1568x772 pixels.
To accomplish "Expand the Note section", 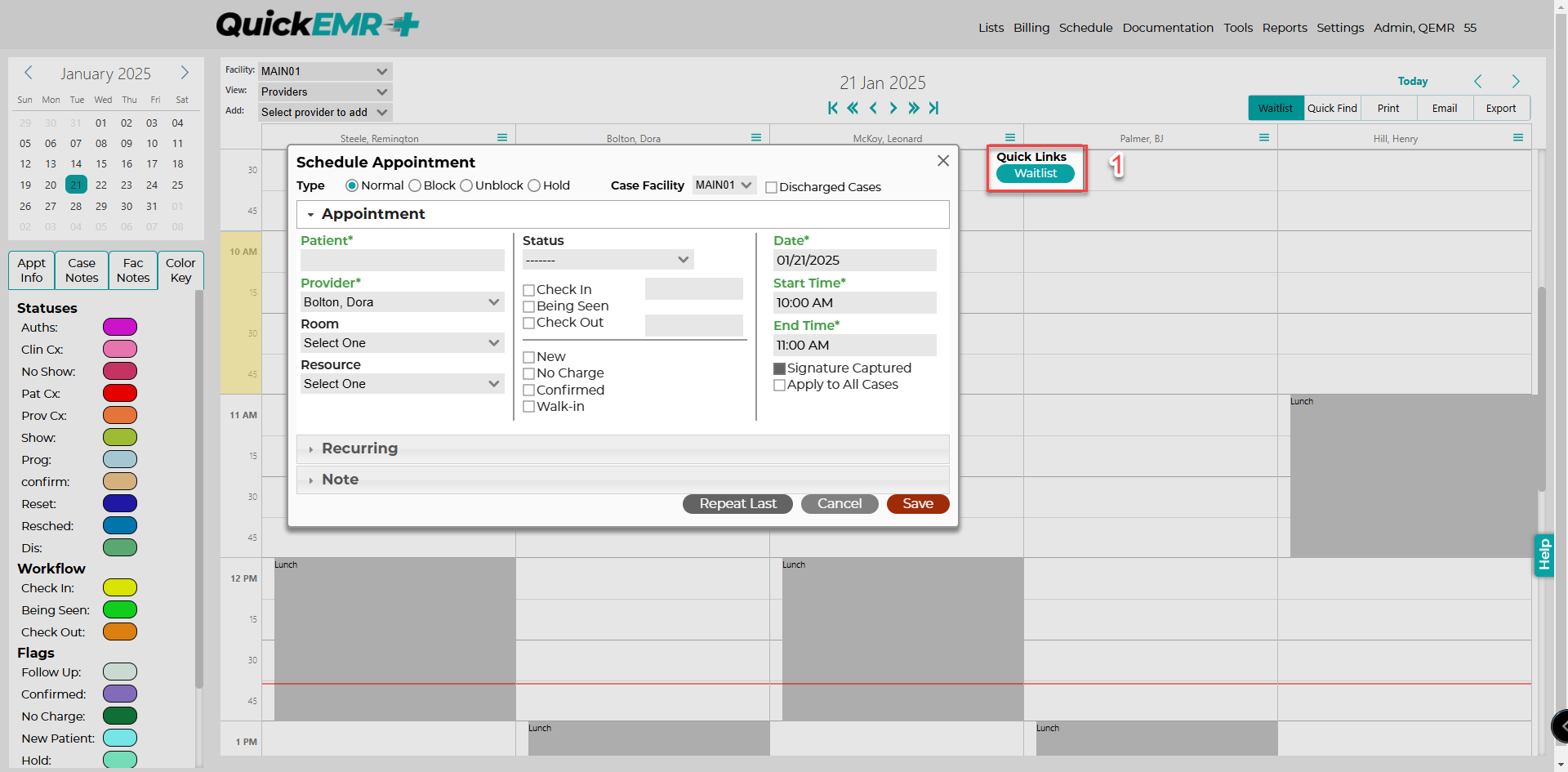I will [623, 480].
